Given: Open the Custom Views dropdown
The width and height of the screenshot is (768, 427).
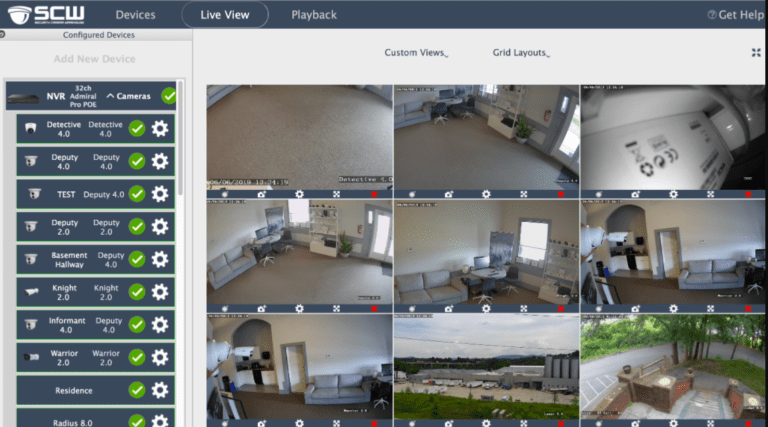Looking at the screenshot, I should click(x=416, y=53).
